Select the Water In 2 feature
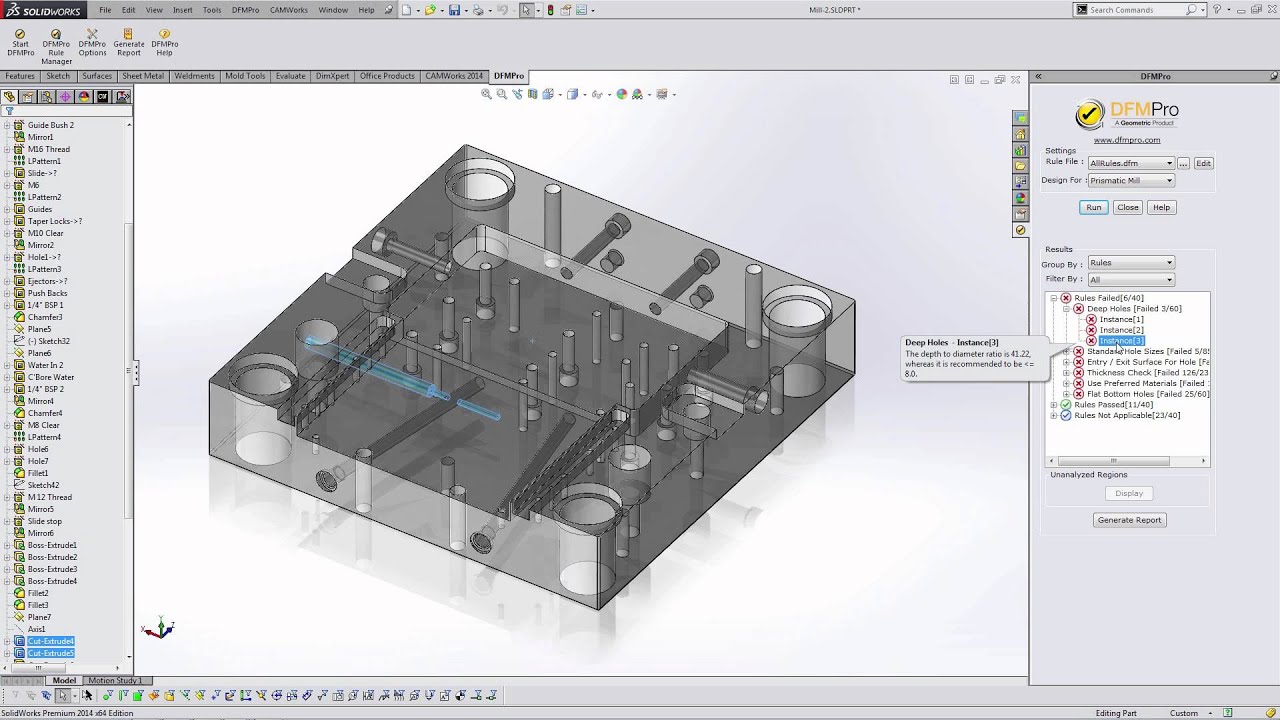 pyautogui.click(x=45, y=365)
